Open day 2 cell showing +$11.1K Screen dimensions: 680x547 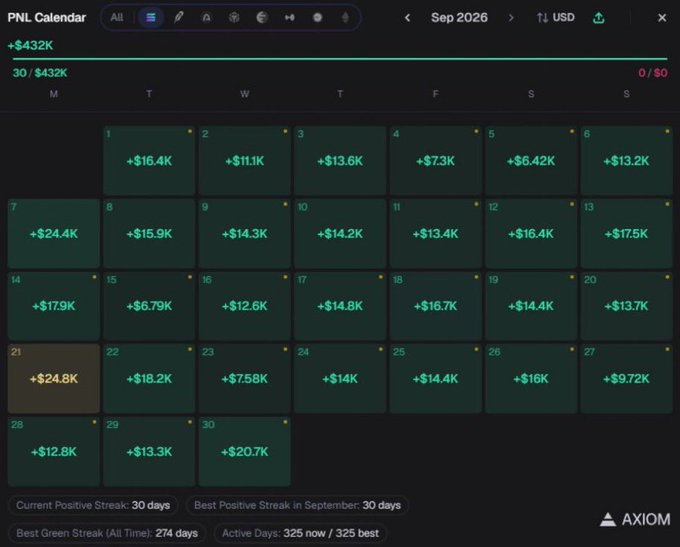(x=245, y=160)
